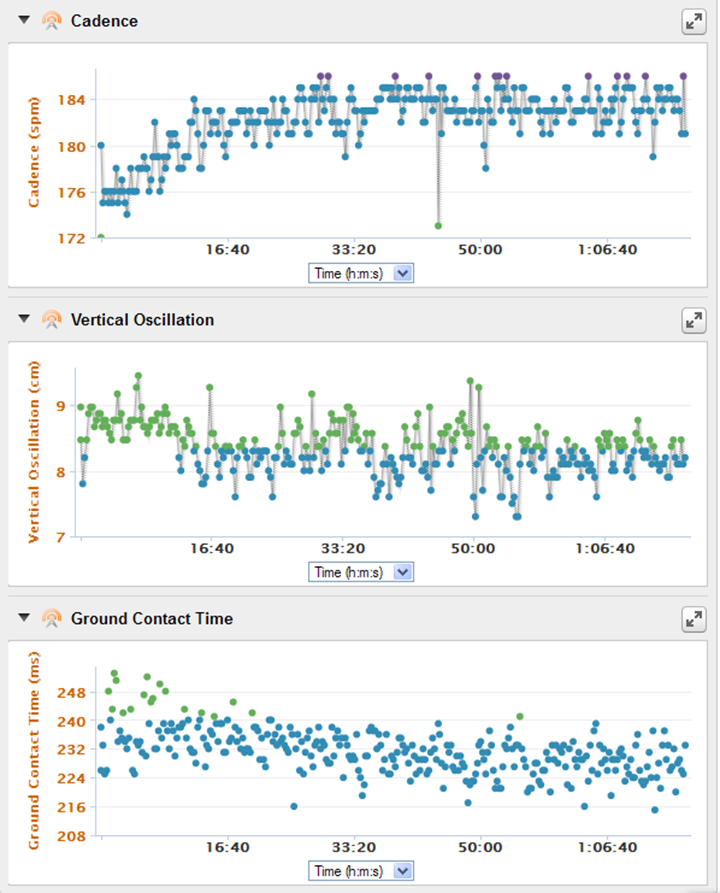Click the Cadence (spm) axis label
The image size is (720, 893).
tap(34, 152)
